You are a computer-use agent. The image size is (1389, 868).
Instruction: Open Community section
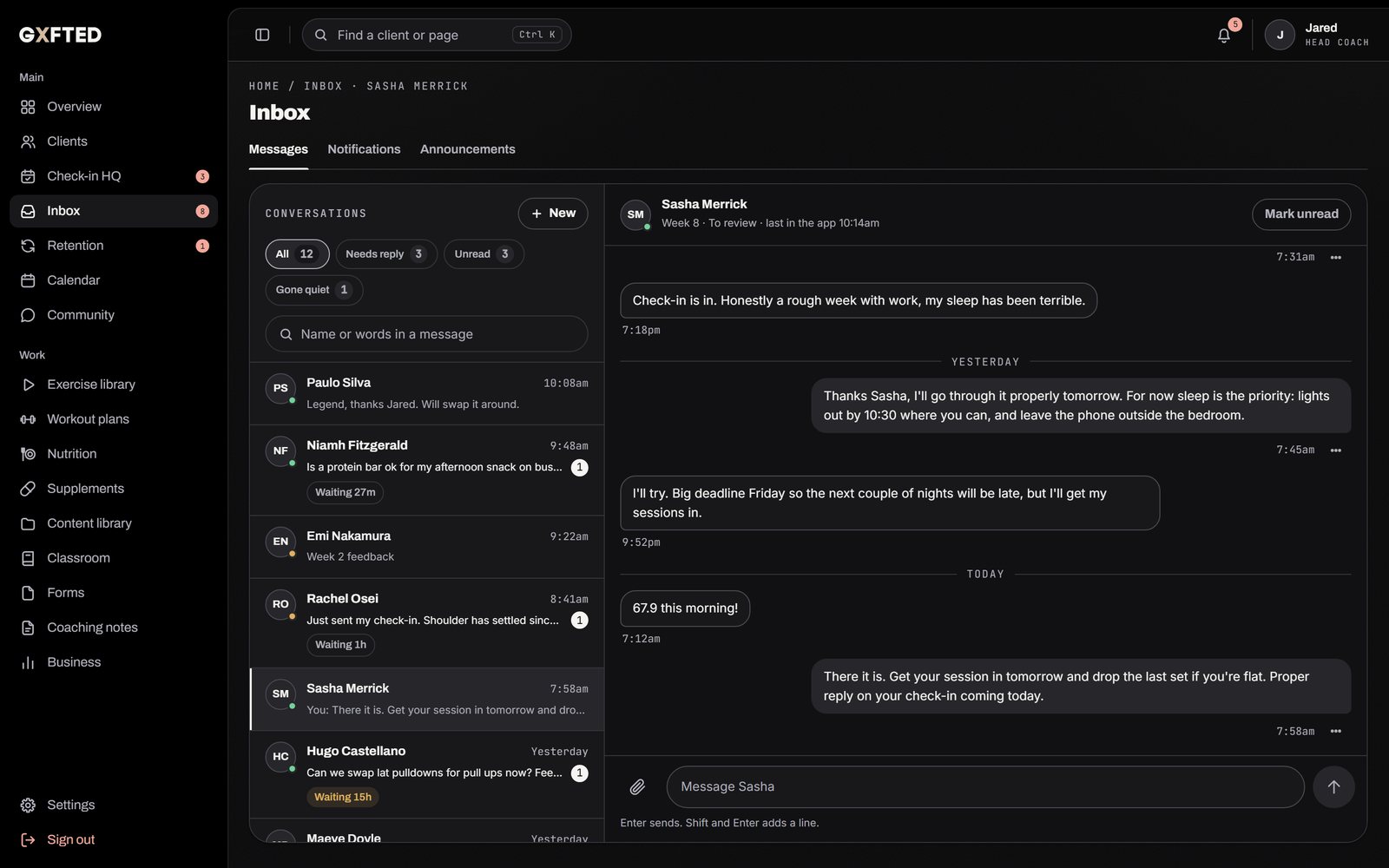coord(114,315)
